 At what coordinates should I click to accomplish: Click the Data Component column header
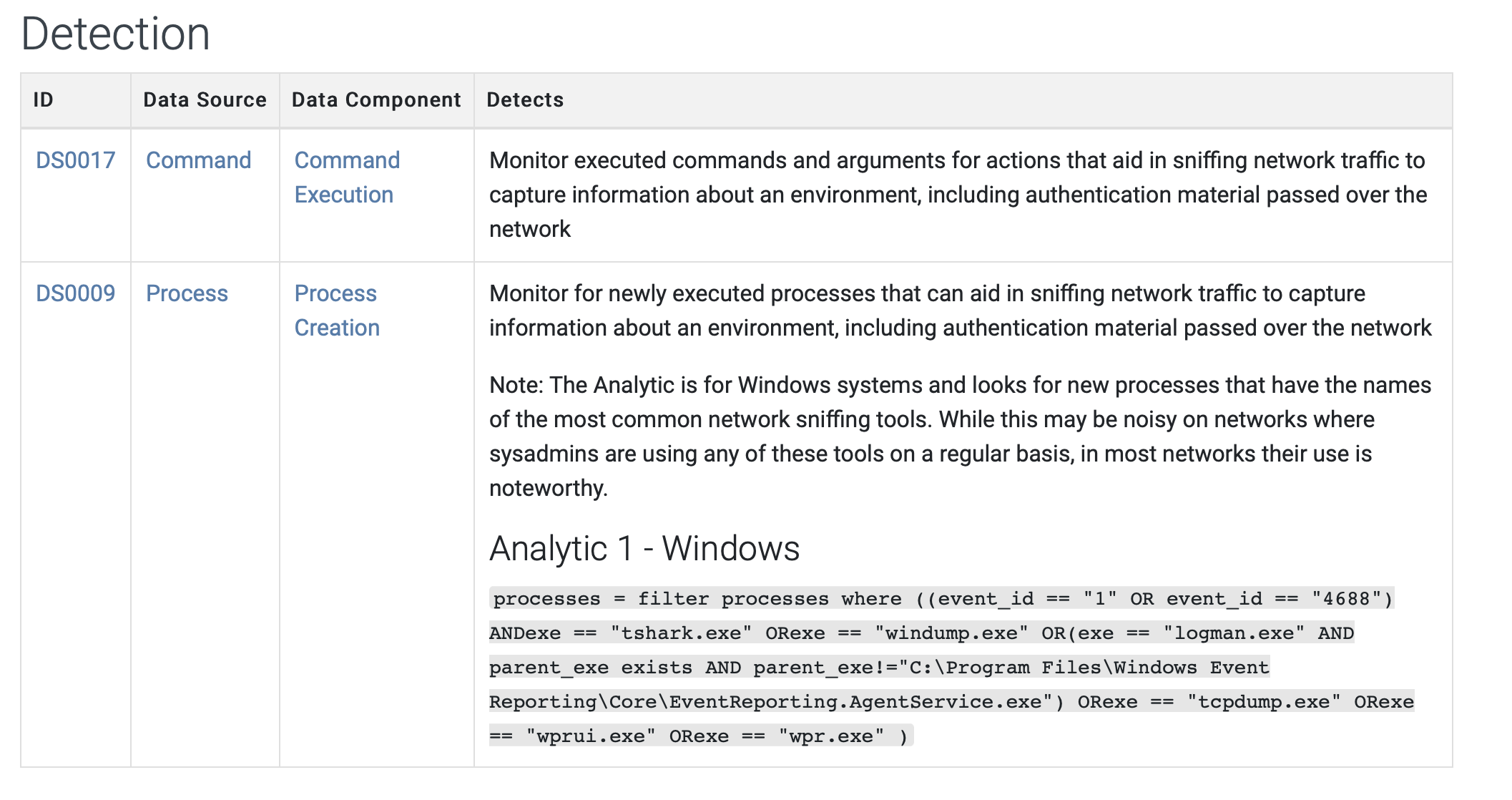376,100
